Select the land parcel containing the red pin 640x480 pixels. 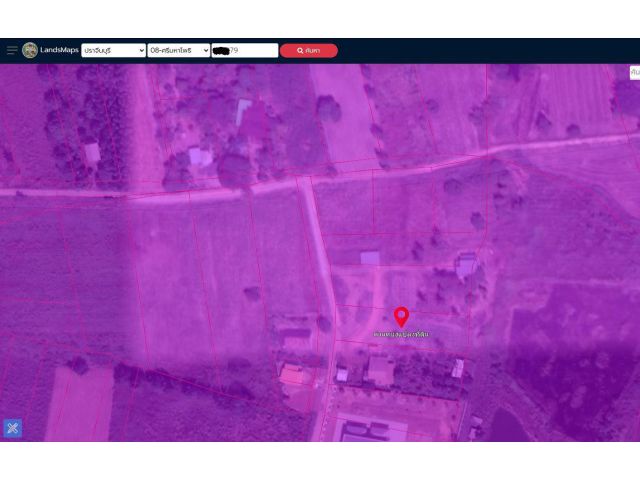[x=402, y=324]
